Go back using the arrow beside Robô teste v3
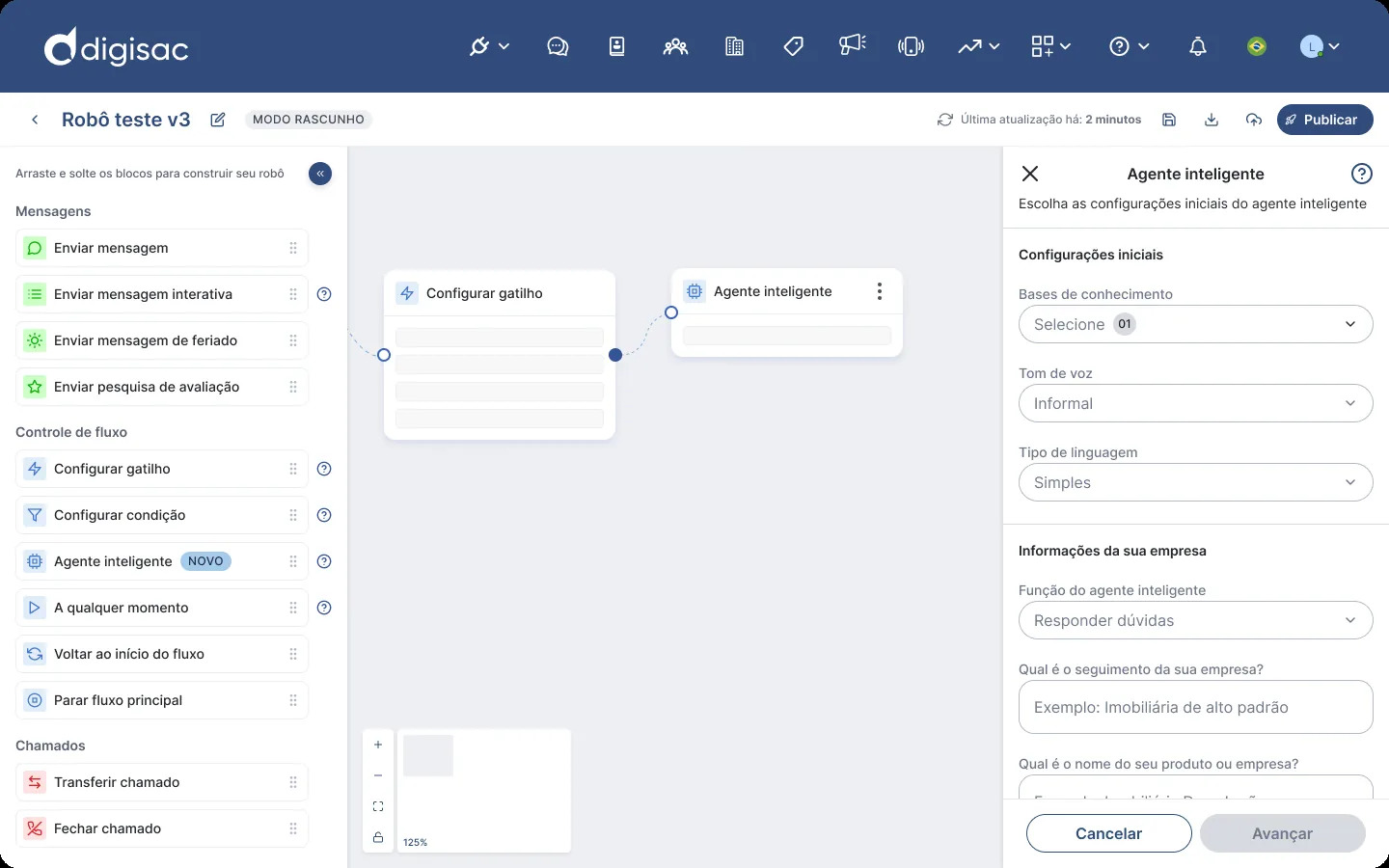This screenshot has width=1389, height=868. point(35,120)
